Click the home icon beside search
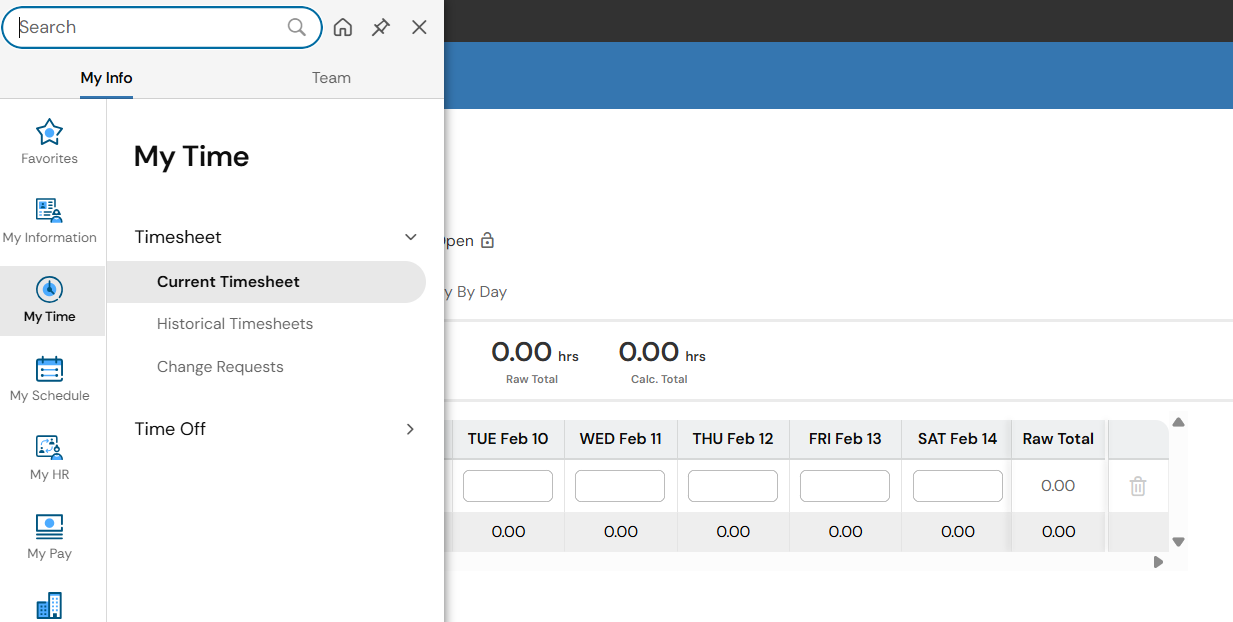Screen dimensions: 1233x622 tap(343, 27)
